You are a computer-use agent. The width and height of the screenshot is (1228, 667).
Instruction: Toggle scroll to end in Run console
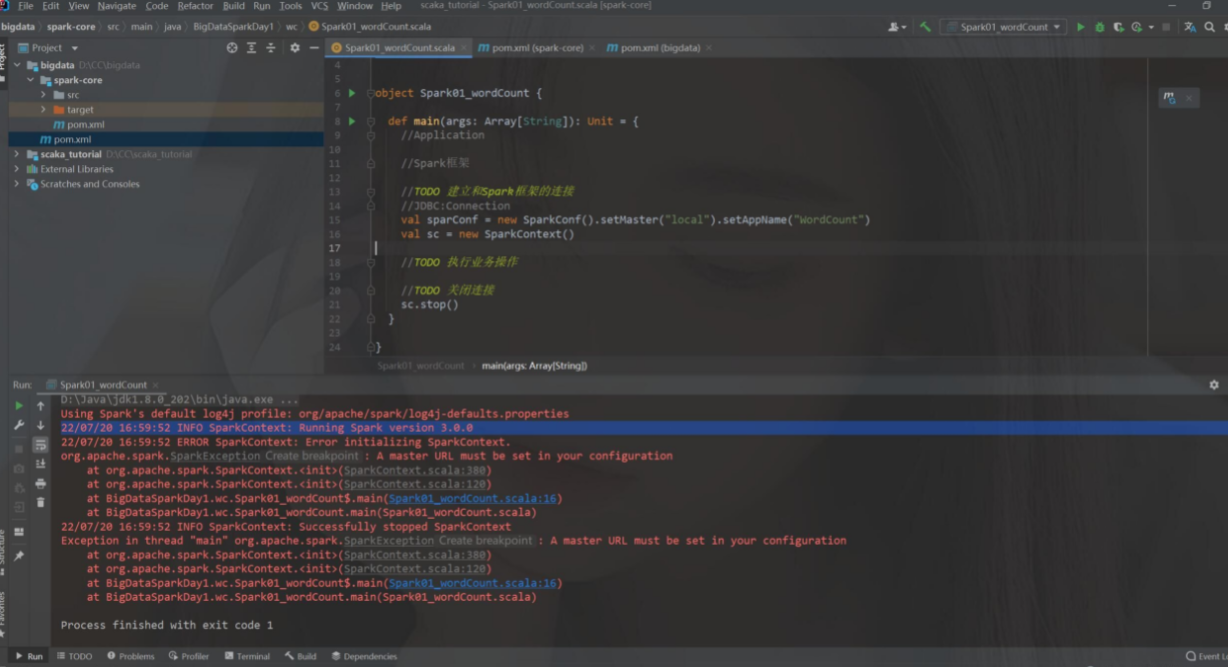click(41, 464)
